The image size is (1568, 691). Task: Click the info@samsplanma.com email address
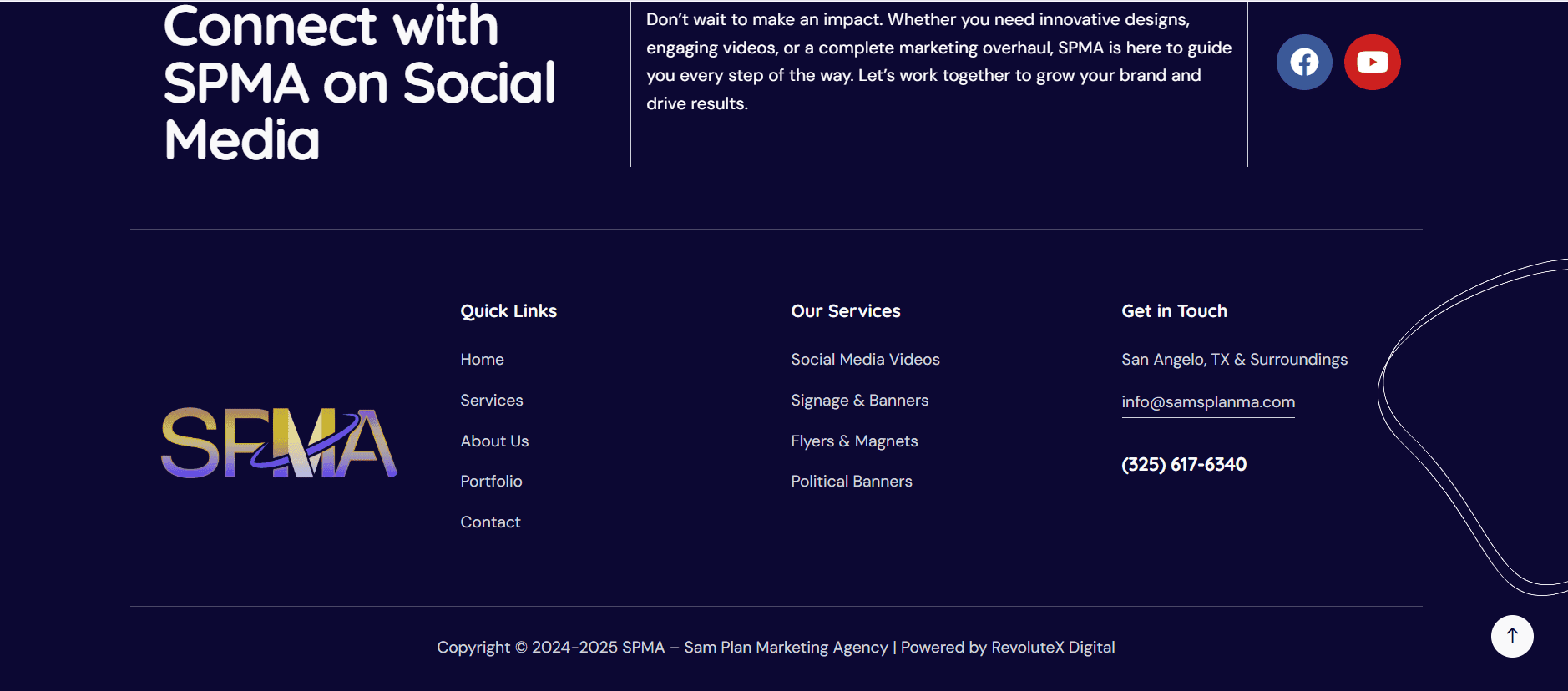point(1207,402)
